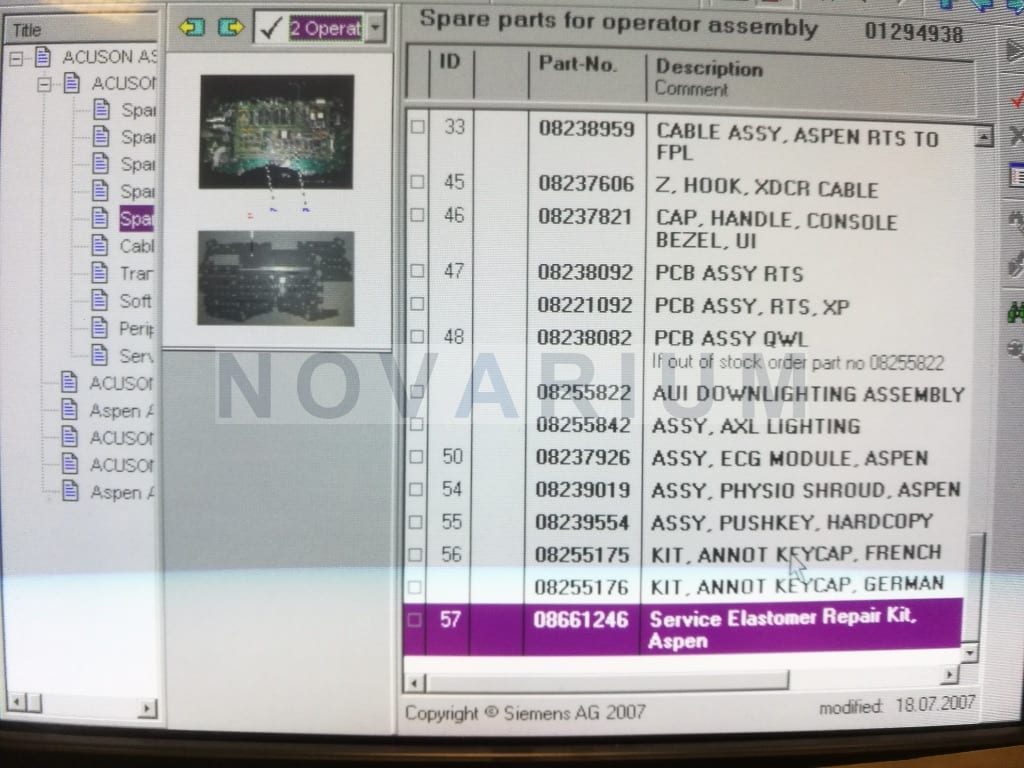The image size is (1024, 768).
Task: Click CABLE ASSY, ASPEN RTS TO FPL description
Action: (x=797, y=142)
